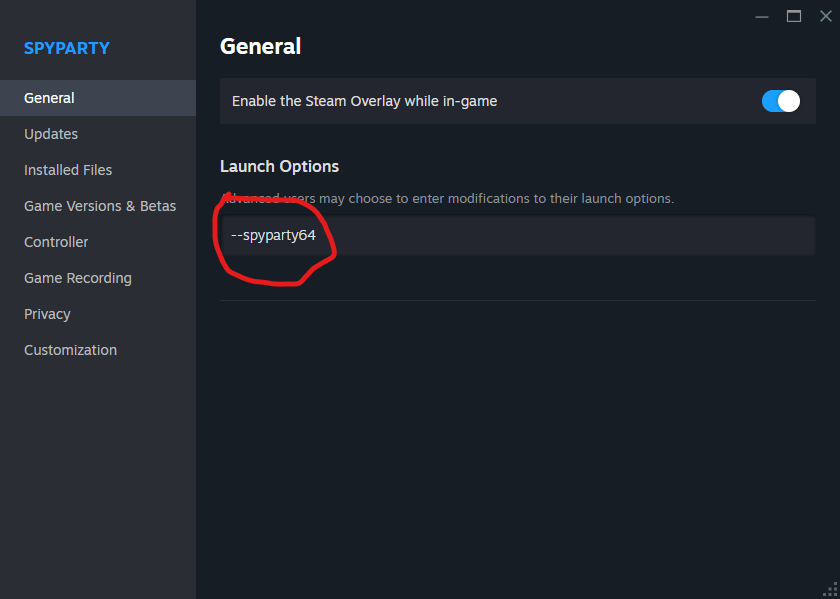Click the Launch Options heading

click(x=280, y=167)
